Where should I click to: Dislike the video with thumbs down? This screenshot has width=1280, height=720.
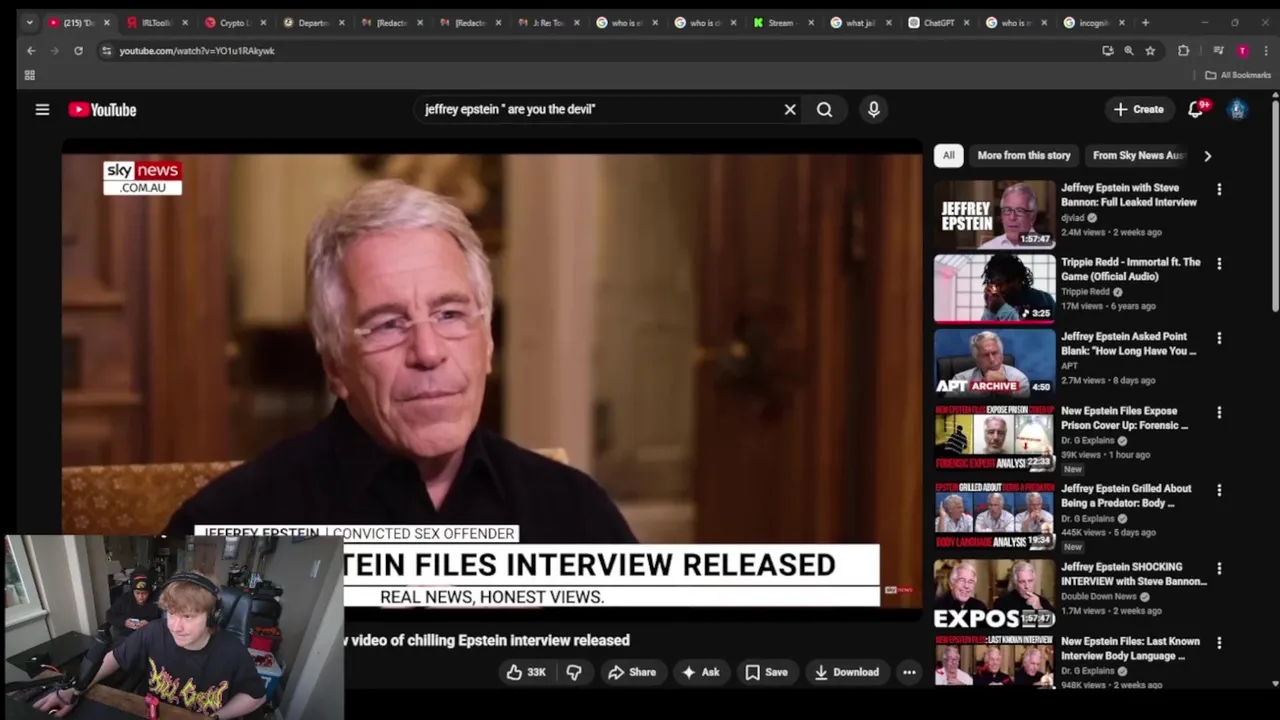coord(574,672)
